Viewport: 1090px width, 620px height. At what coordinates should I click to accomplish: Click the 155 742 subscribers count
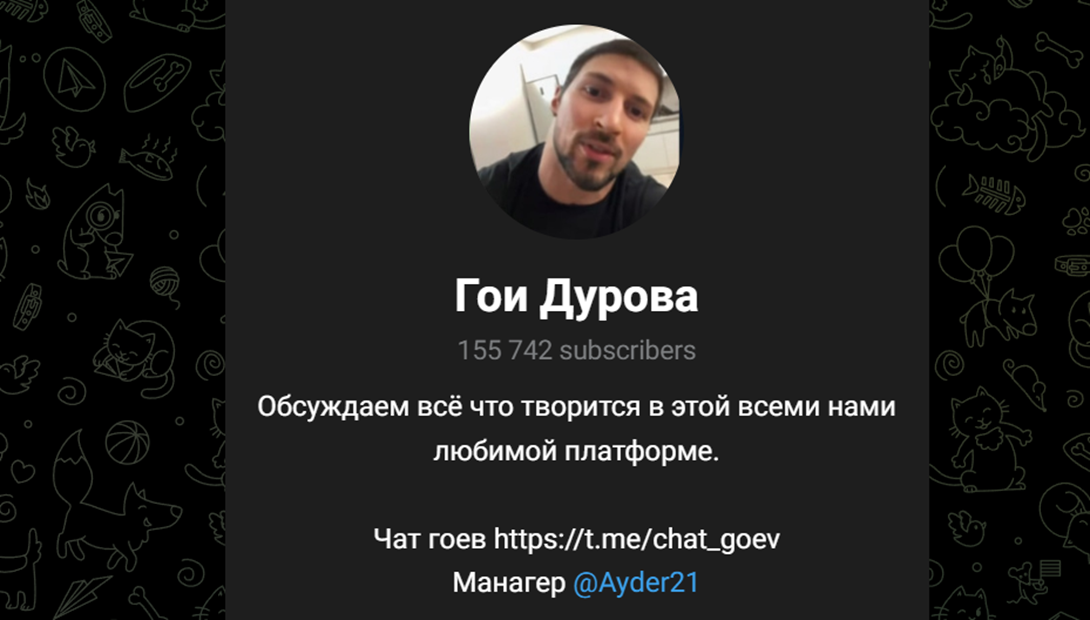(x=576, y=350)
